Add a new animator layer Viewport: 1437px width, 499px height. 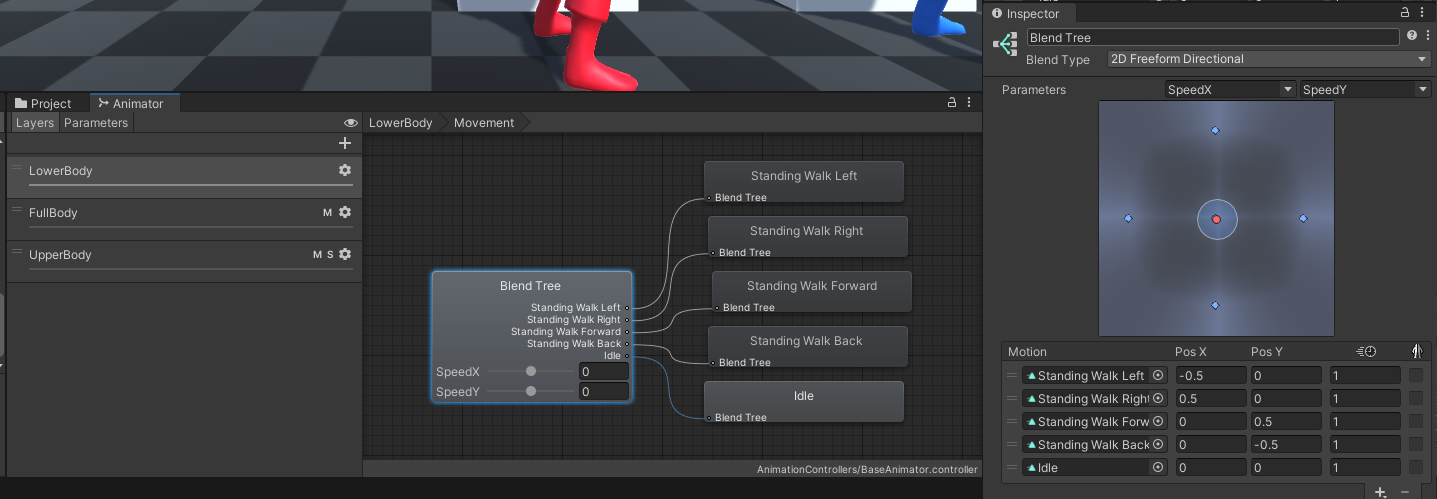(345, 144)
